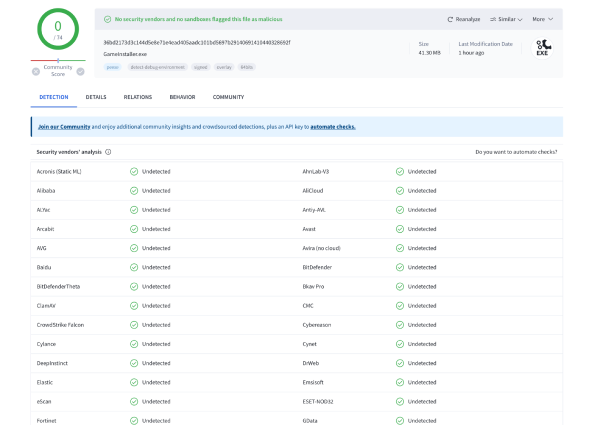Open the RELATIONS tab
Image resolution: width=600 pixels, height=425 pixels.
tap(138, 97)
